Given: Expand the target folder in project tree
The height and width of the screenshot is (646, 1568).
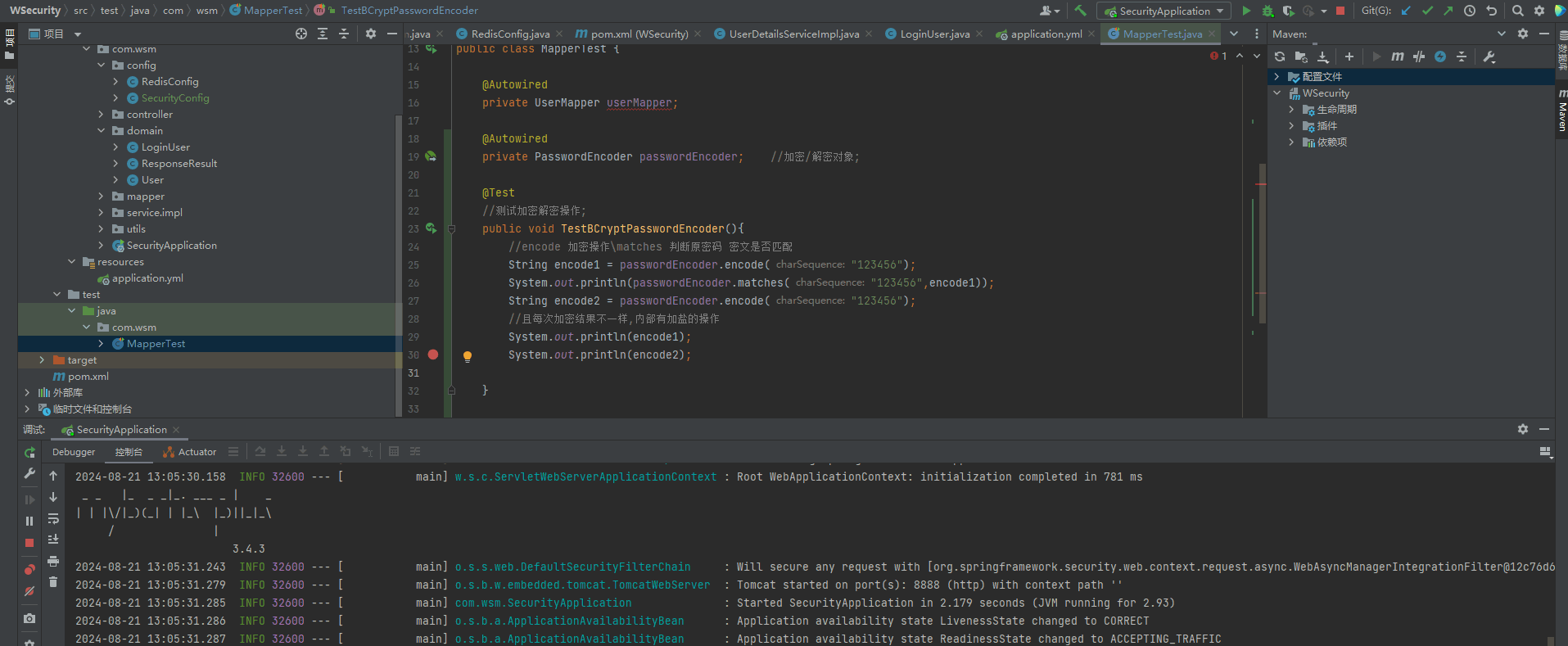Looking at the screenshot, I should (42, 360).
